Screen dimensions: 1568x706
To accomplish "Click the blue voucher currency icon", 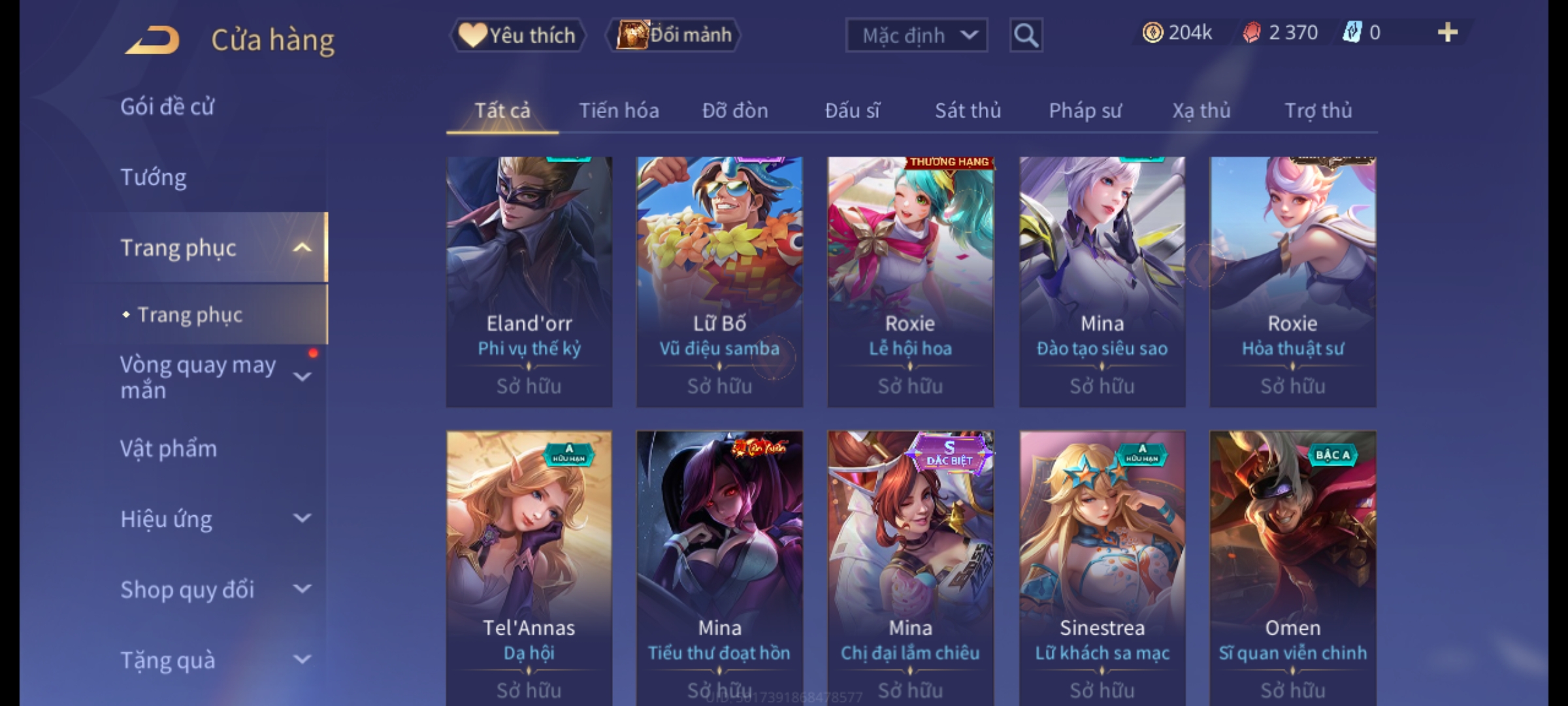I will pos(1351,32).
